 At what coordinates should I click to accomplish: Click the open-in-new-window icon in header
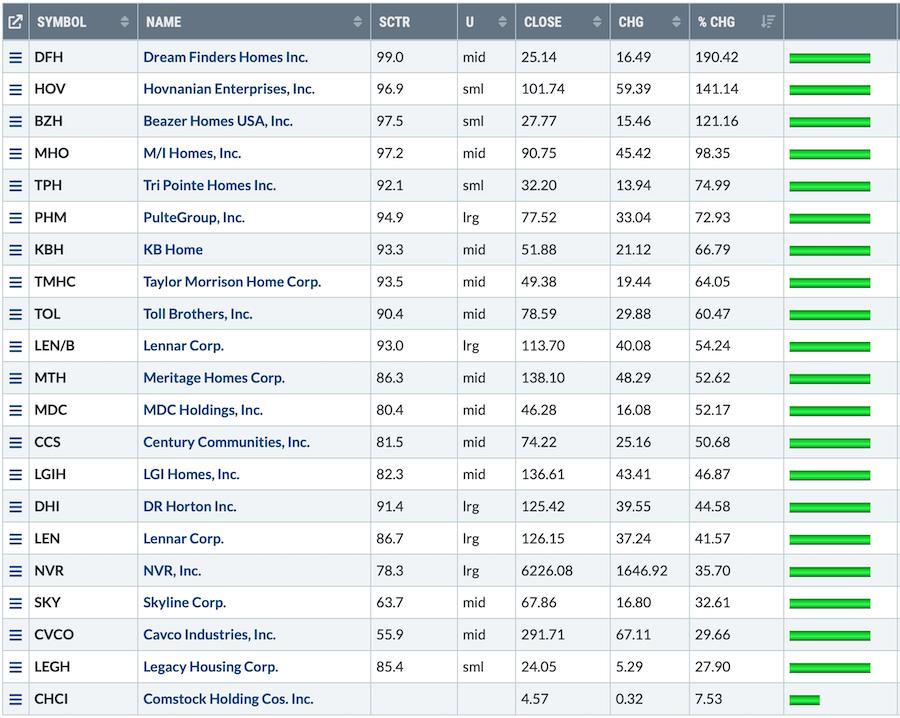[15, 21]
